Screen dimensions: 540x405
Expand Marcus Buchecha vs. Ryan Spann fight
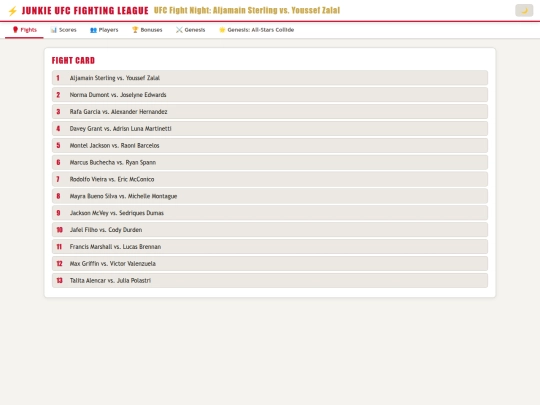click(x=270, y=162)
